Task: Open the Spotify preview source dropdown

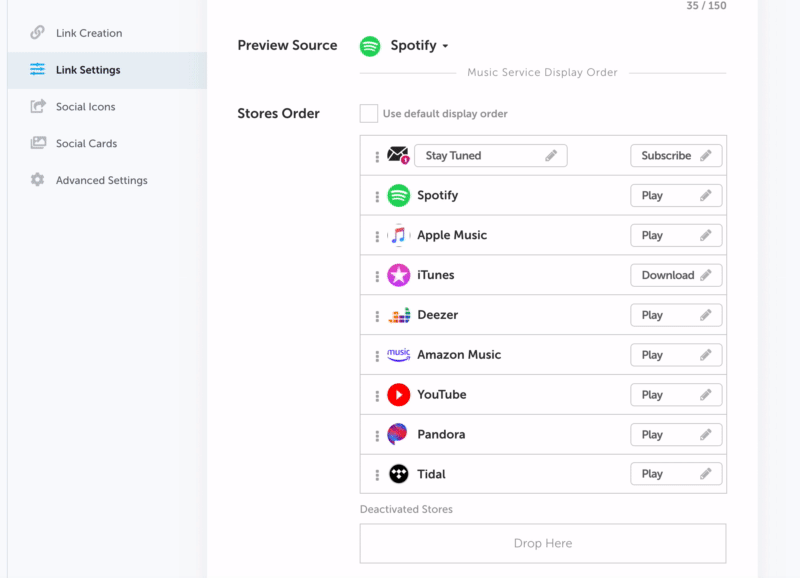Action: click(x=419, y=45)
